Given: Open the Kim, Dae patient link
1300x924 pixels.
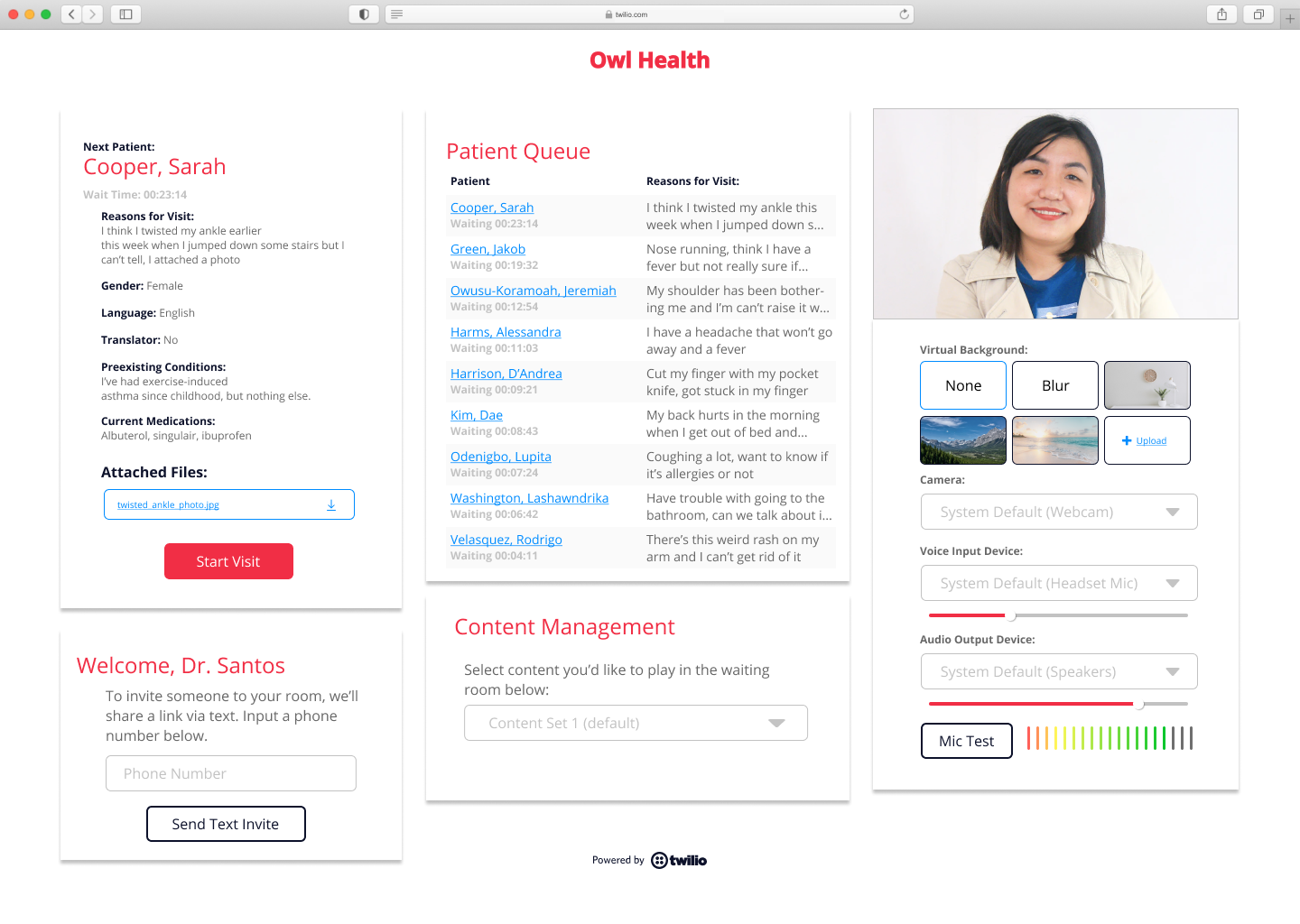Looking at the screenshot, I should click(x=477, y=415).
